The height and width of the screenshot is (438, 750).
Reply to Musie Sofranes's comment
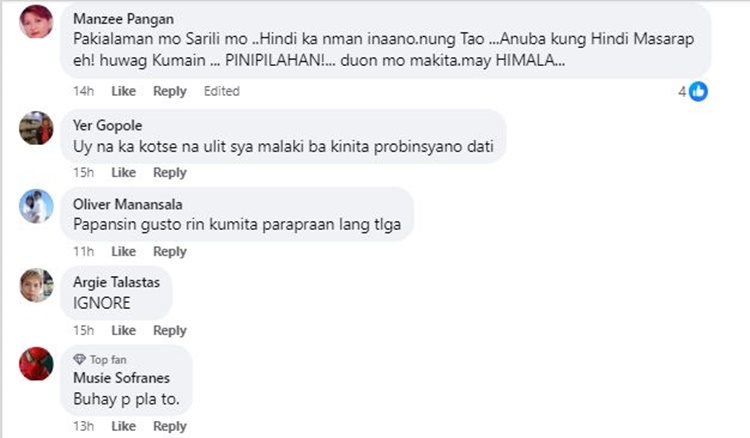click(169, 426)
